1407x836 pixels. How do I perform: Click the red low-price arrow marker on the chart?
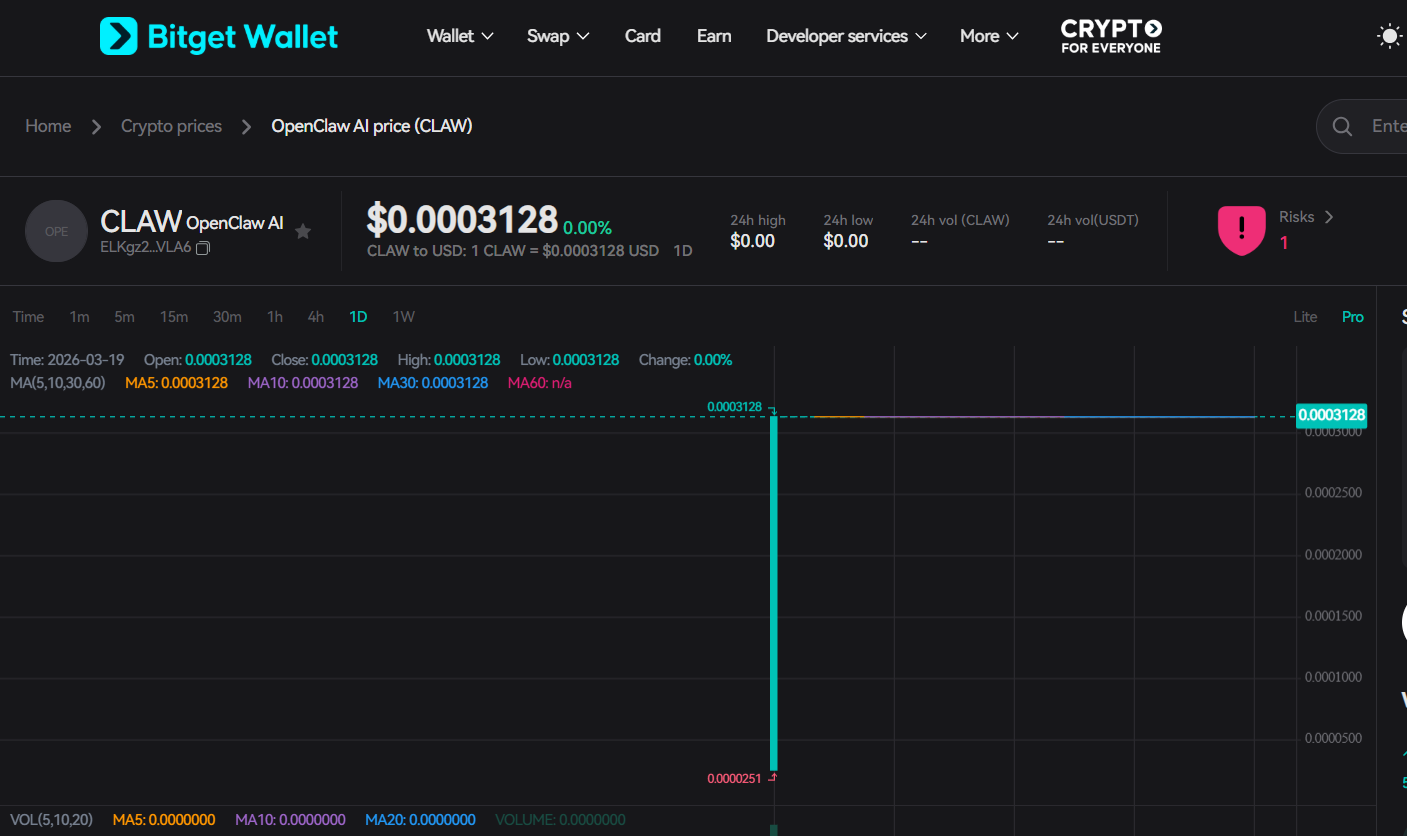[x=772, y=776]
